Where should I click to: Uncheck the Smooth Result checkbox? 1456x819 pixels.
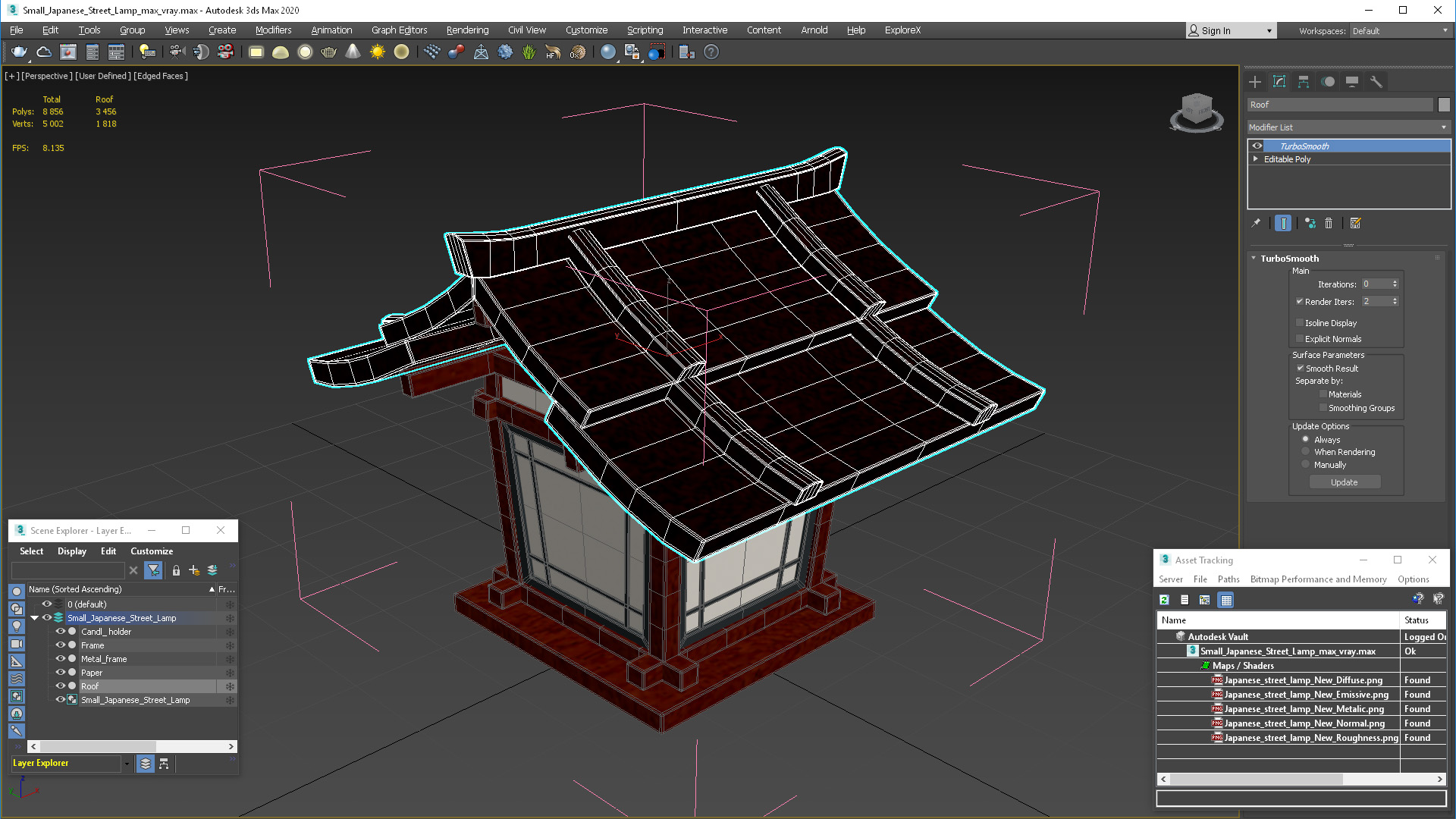tap(1300, 369)
